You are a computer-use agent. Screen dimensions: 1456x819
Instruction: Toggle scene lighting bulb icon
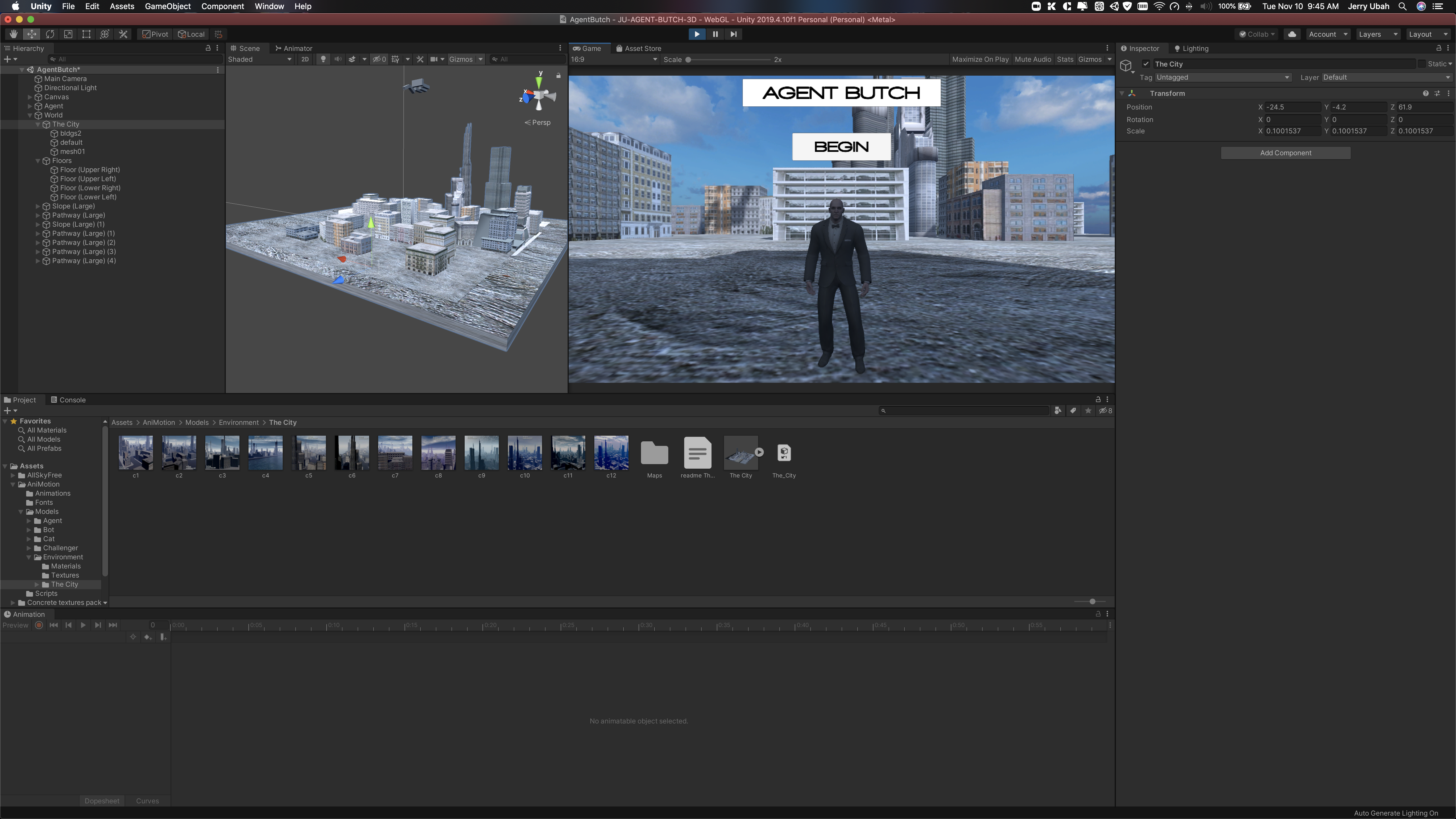tap(323, 59)
